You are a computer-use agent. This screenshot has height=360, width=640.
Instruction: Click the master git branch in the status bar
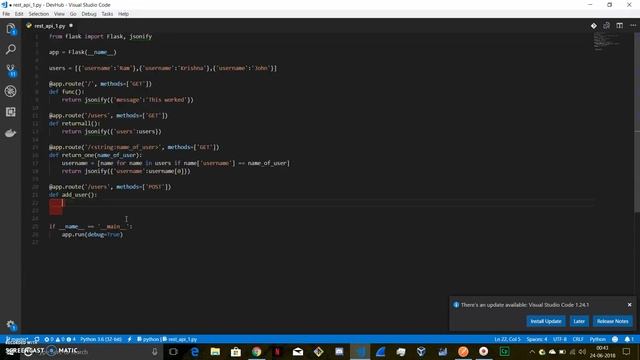point(16,339)
